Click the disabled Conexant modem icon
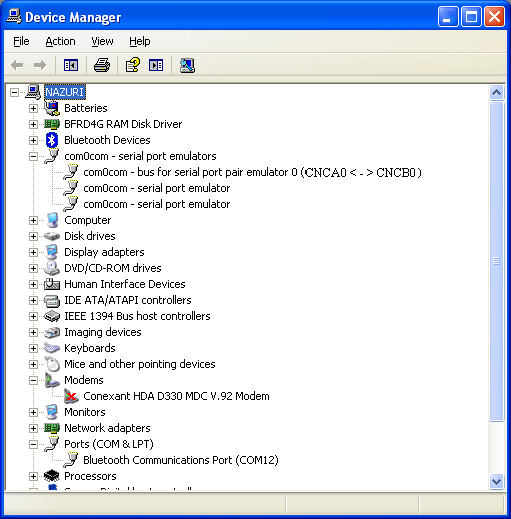This screenshot has height=519, width=511. (x=71, y=396)
